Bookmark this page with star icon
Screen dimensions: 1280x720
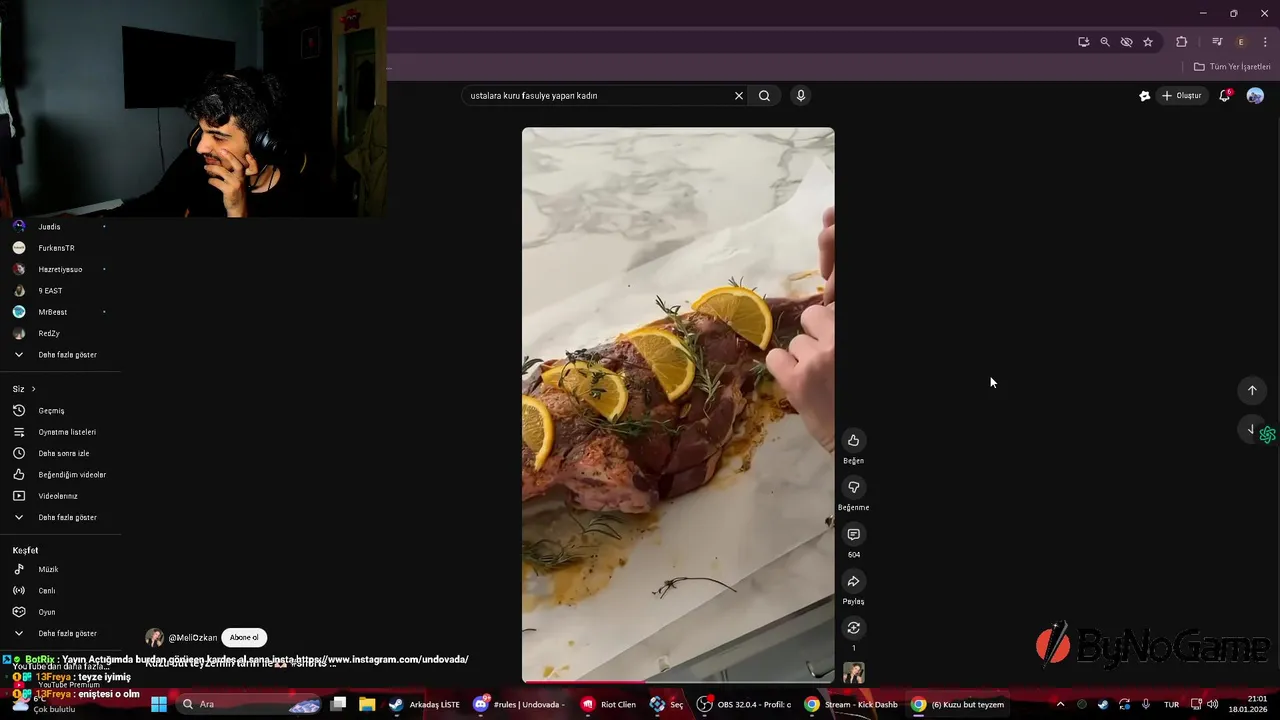1148,42
